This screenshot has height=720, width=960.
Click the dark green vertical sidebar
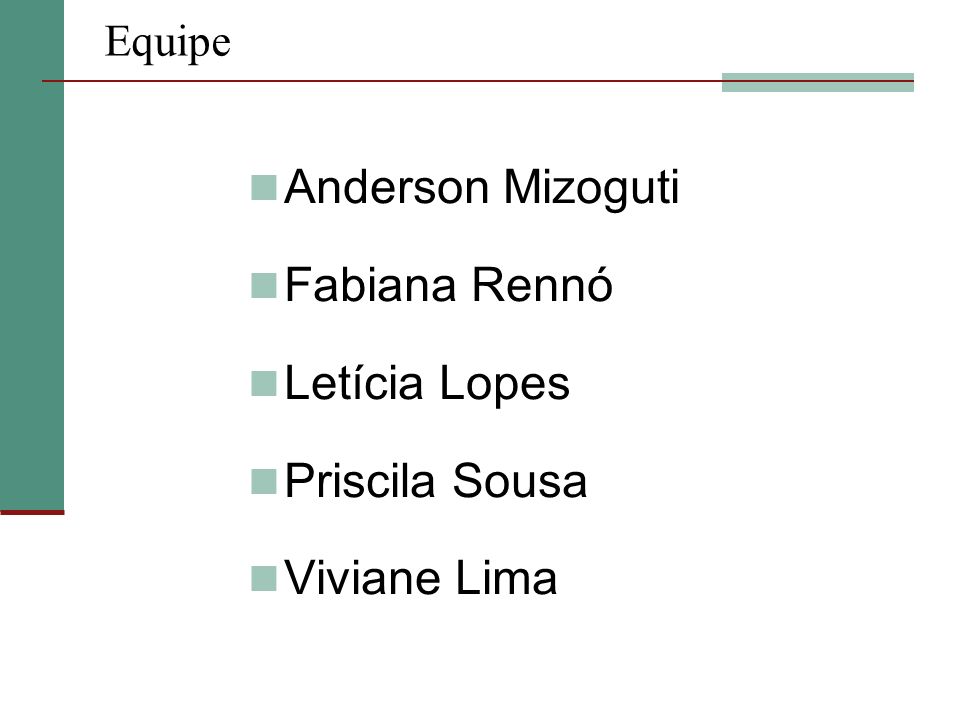click(x=32, y=255)
